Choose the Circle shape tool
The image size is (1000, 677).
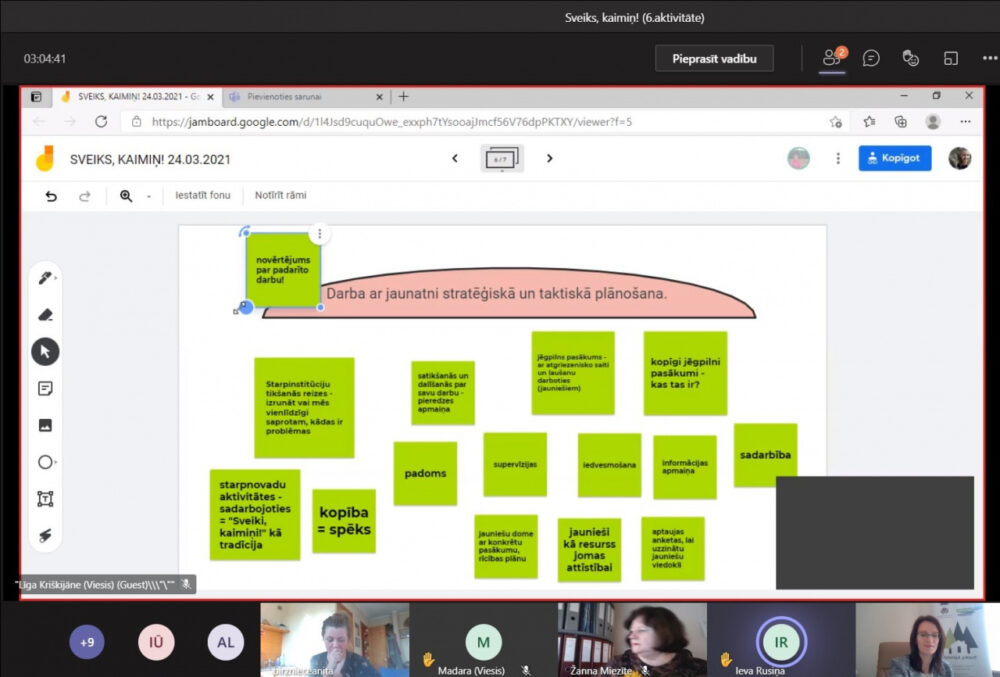(45, 462)
